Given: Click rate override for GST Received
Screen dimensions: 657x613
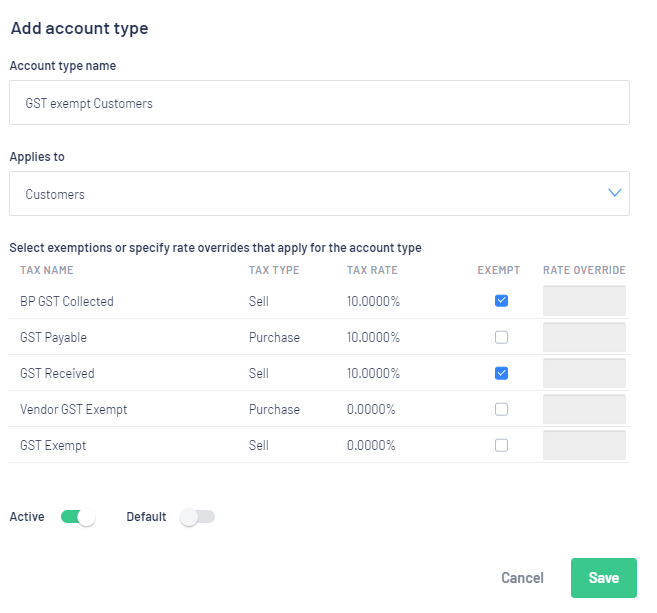Looking at the screenshot, I should coord(584,373).
